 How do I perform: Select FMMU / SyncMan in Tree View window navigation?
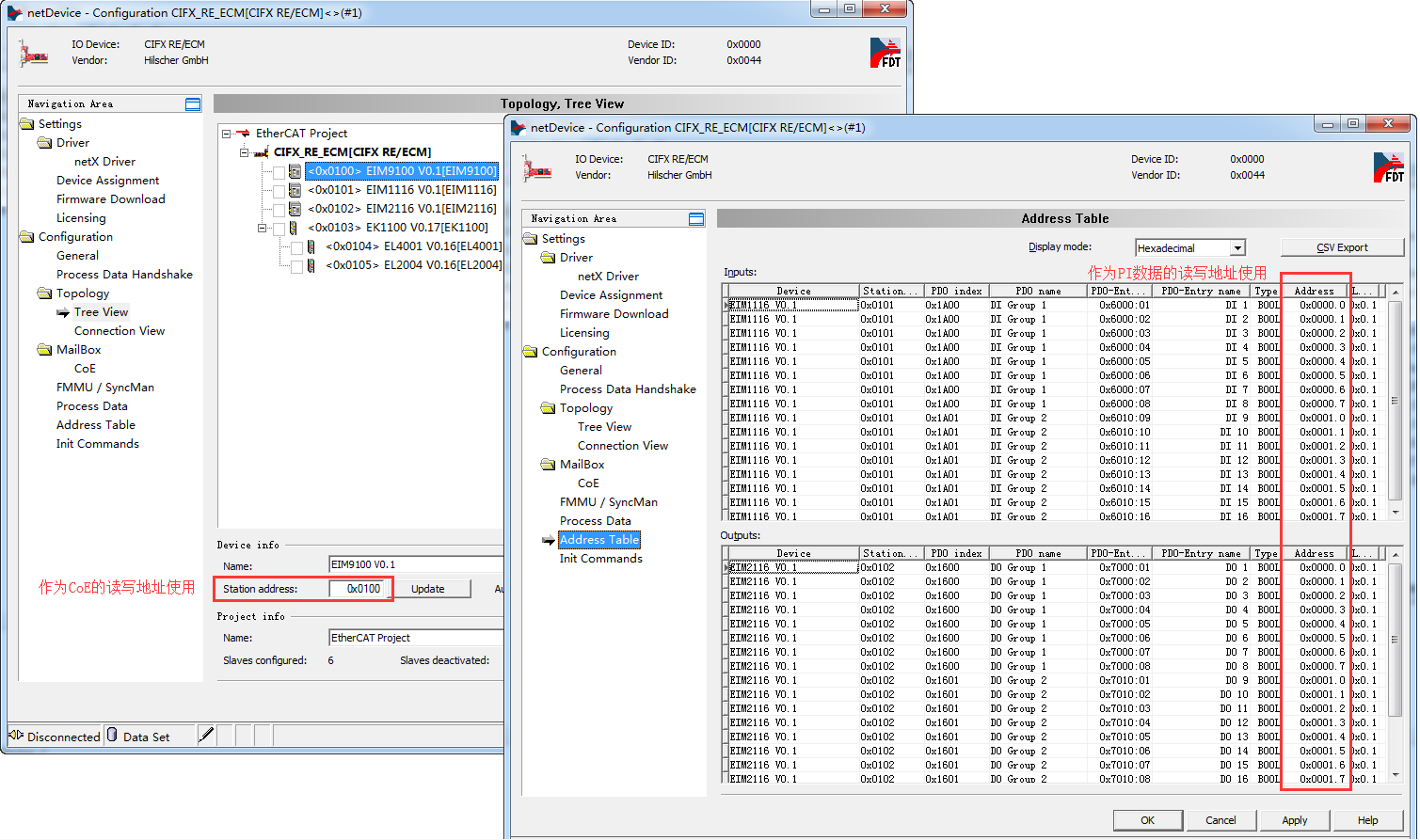click(105, 388)
